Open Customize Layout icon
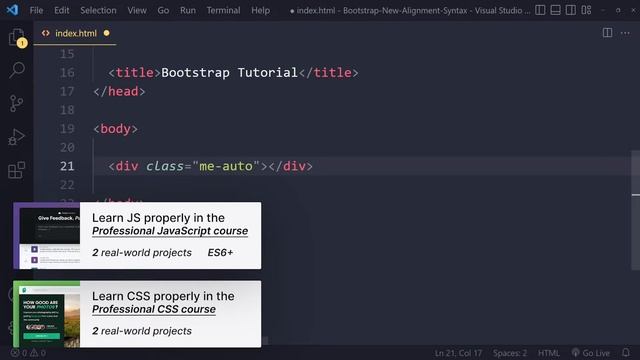Viewport: 640px width, 360px height. tap(586, 10)
